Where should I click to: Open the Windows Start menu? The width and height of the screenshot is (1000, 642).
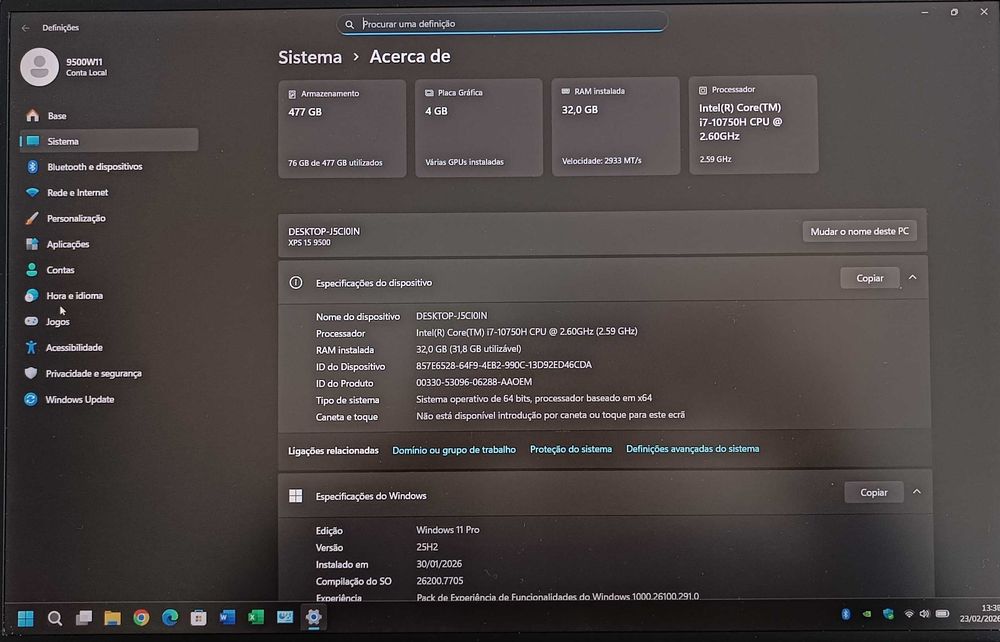click(x=26, y=618)
